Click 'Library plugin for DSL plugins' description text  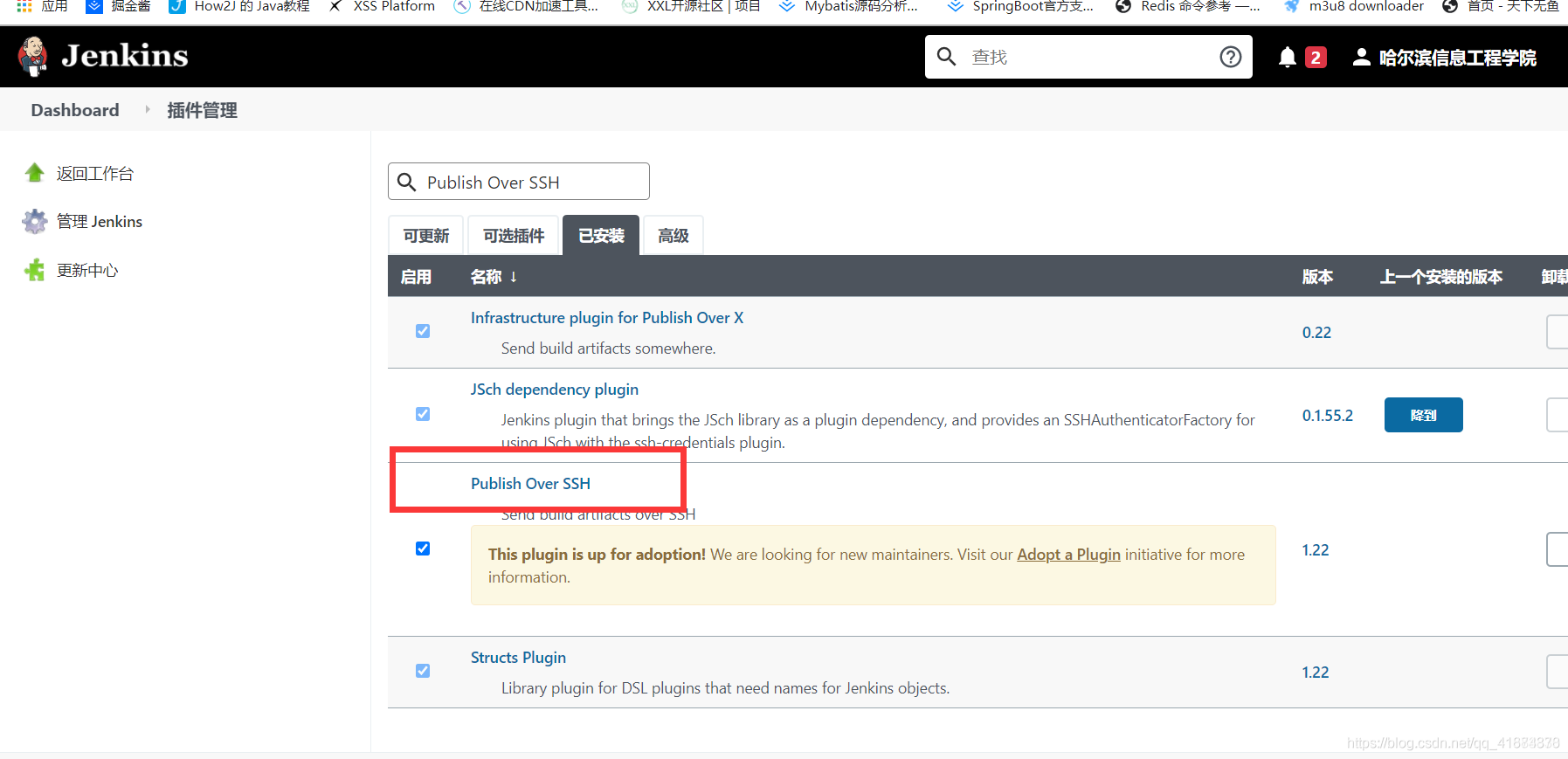click(x=725, y=688)
